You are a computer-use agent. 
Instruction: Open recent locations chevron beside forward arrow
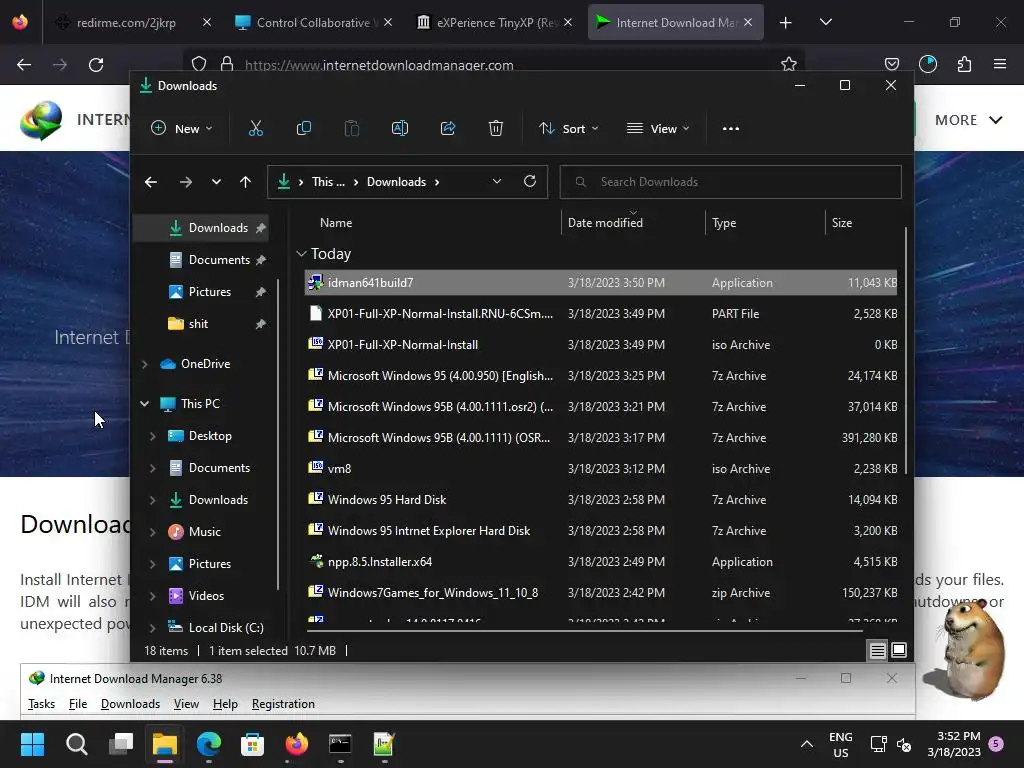pos(216,182)
